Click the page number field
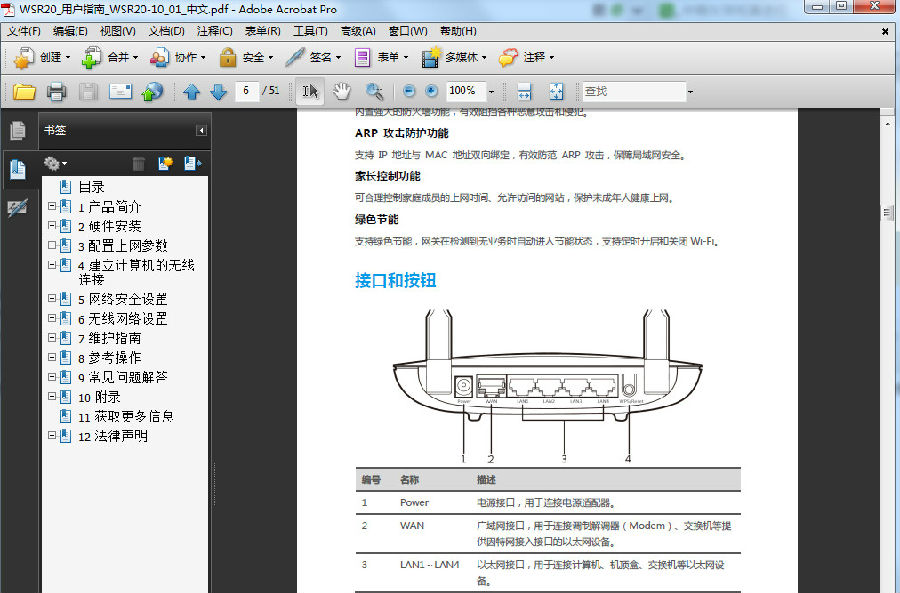This screenshot has height=593, width=900. (x=247, y=91)
